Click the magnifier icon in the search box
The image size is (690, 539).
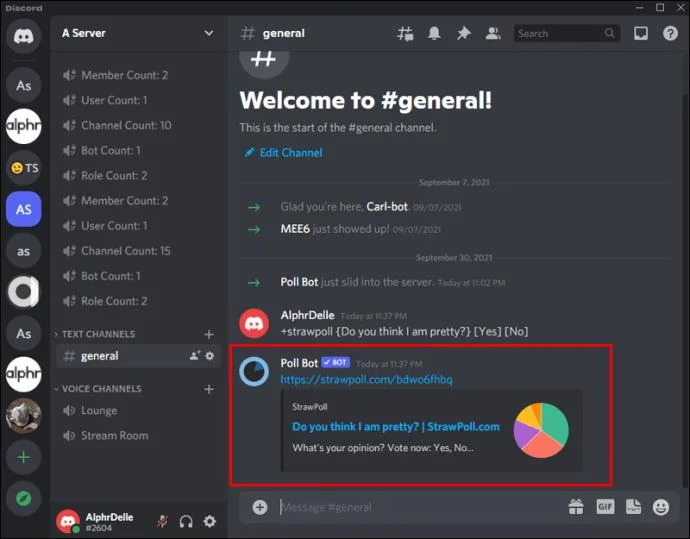(x=609, y=33)
